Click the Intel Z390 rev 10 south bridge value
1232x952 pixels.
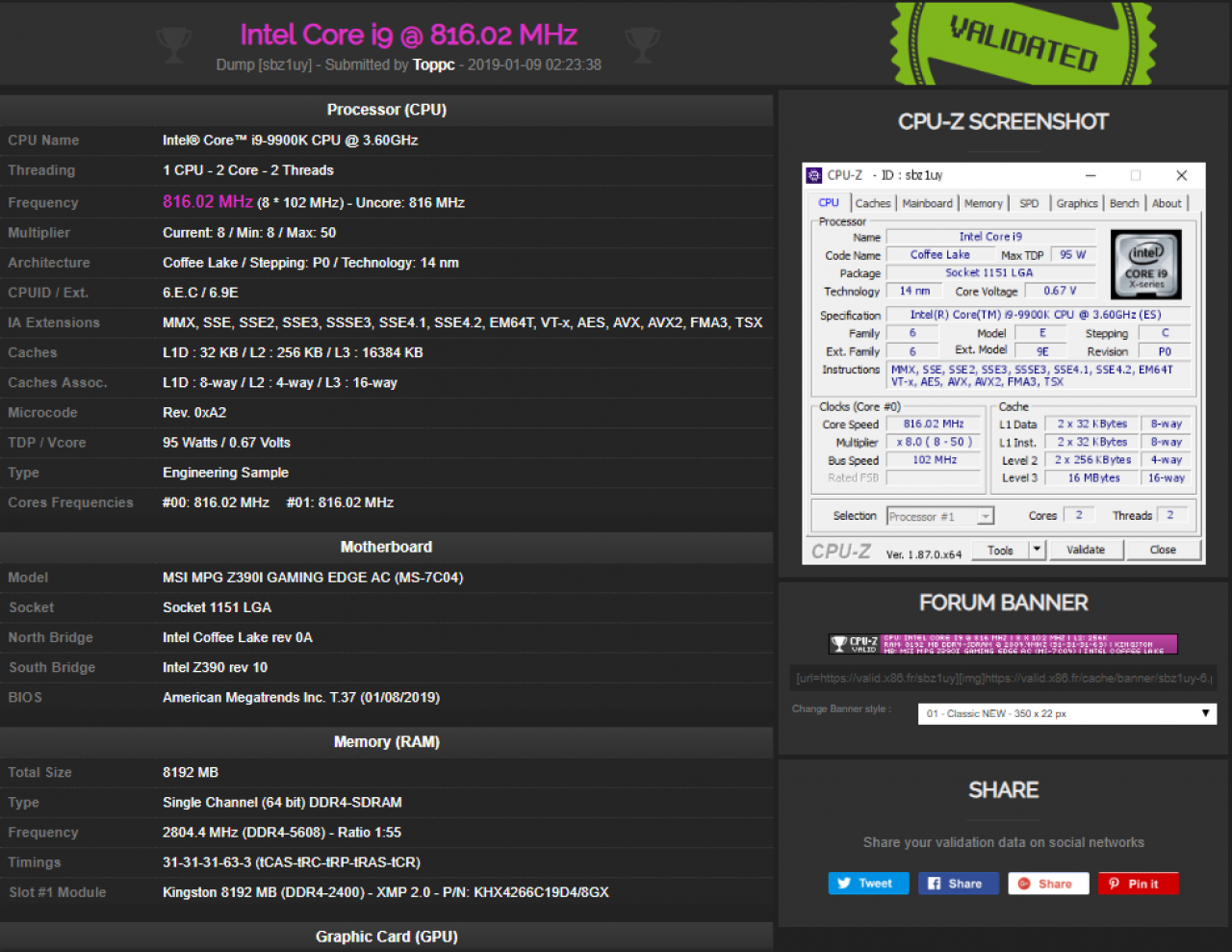coord(215,668)
